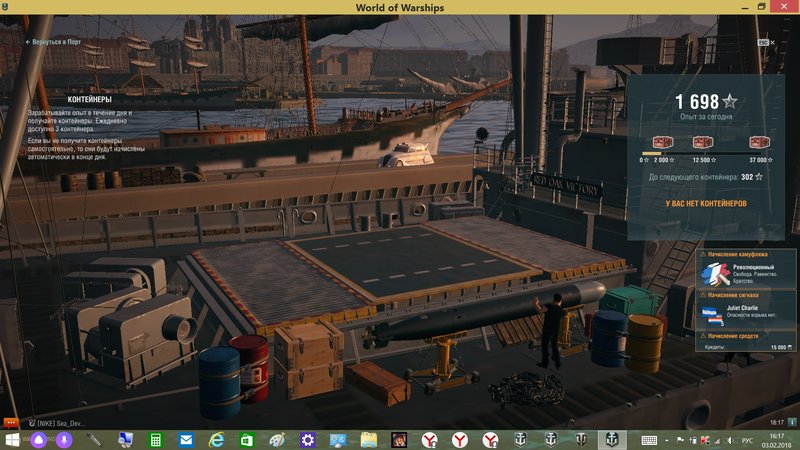
Task: Click the Кредиты 15 000 amount
Action: (781, 347)
